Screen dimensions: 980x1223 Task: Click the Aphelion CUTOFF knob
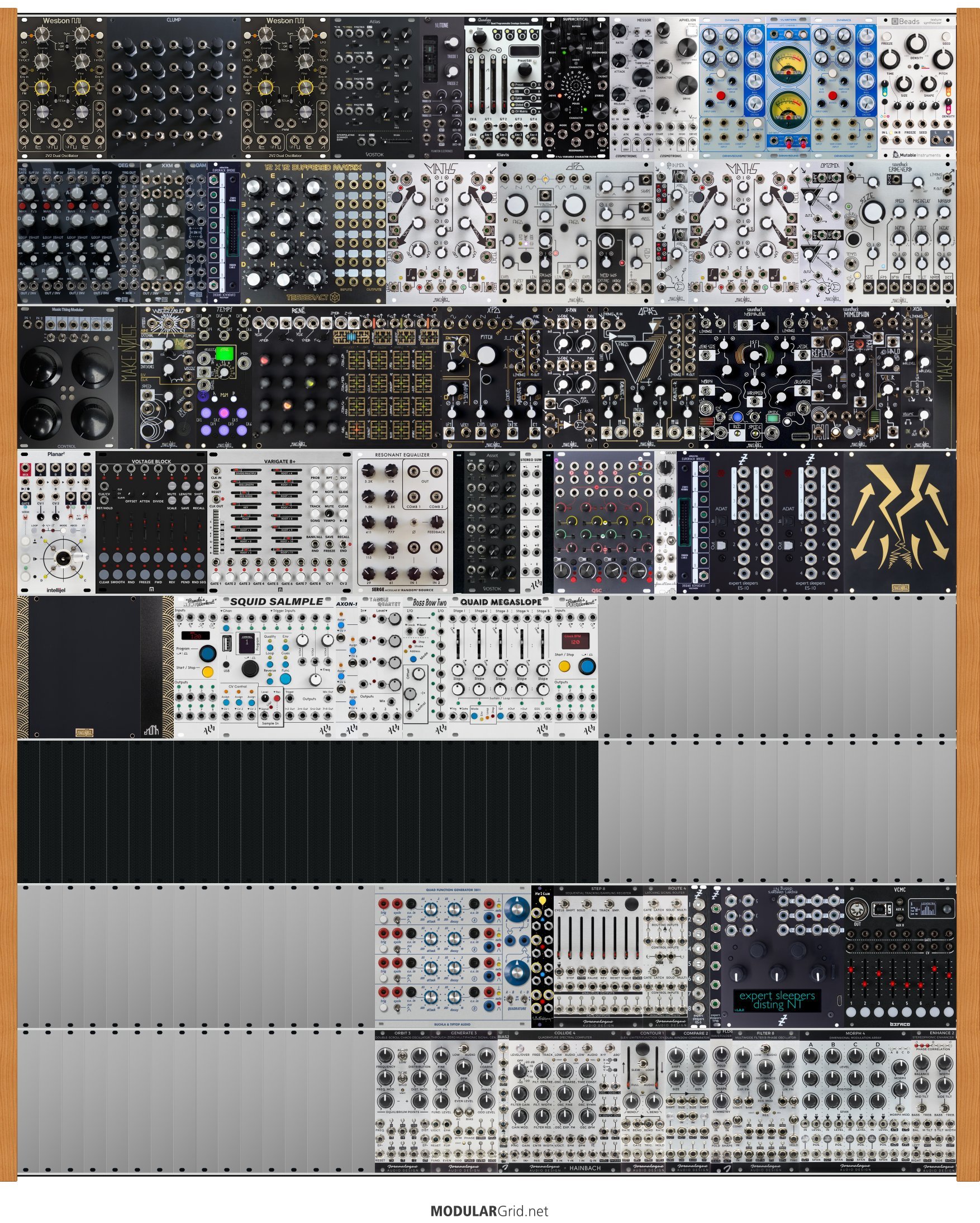pyautogui.click(x=688, y=46)
